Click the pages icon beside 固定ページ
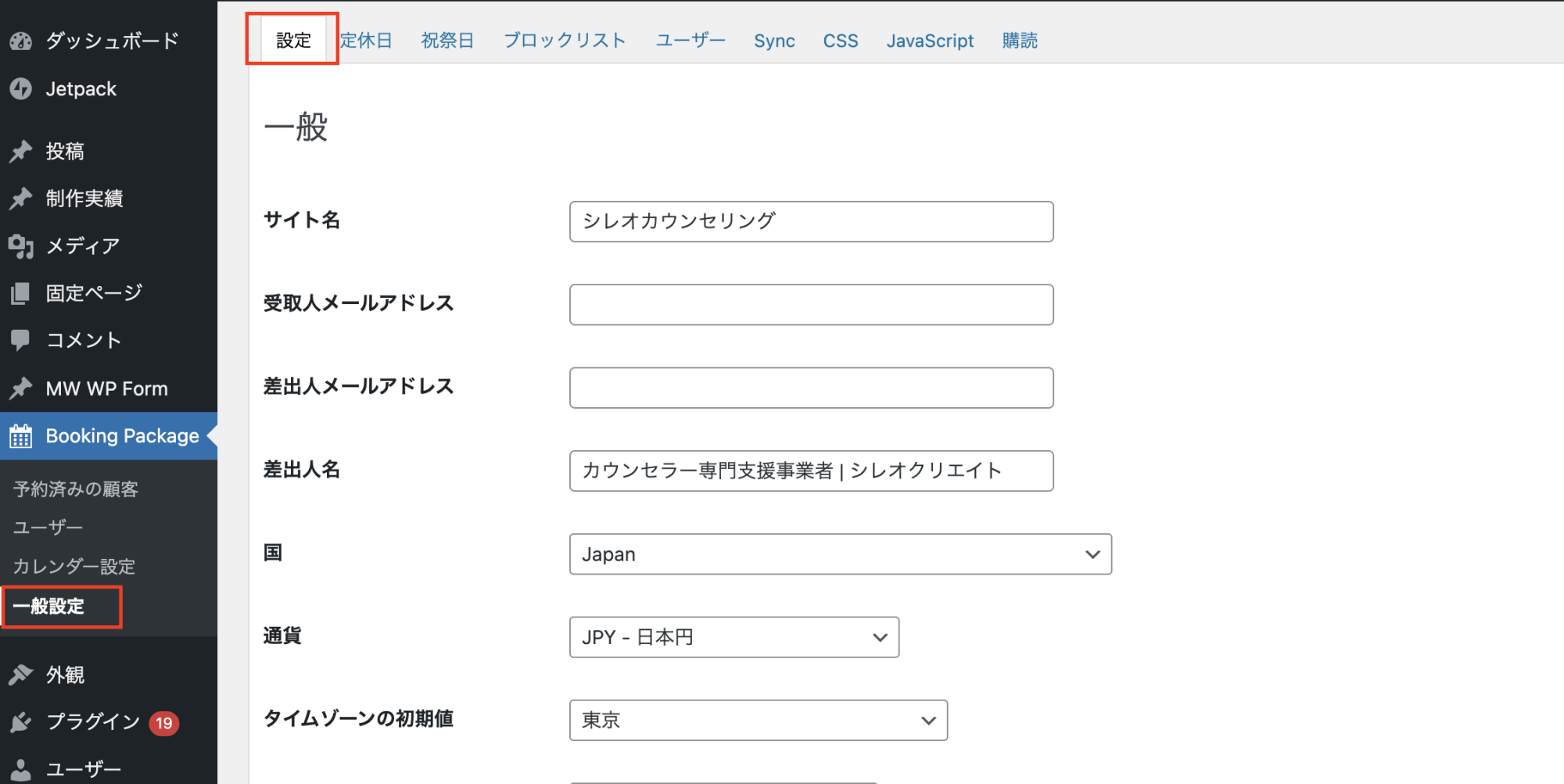1564x784 pixels. click(x=21, y=293)
